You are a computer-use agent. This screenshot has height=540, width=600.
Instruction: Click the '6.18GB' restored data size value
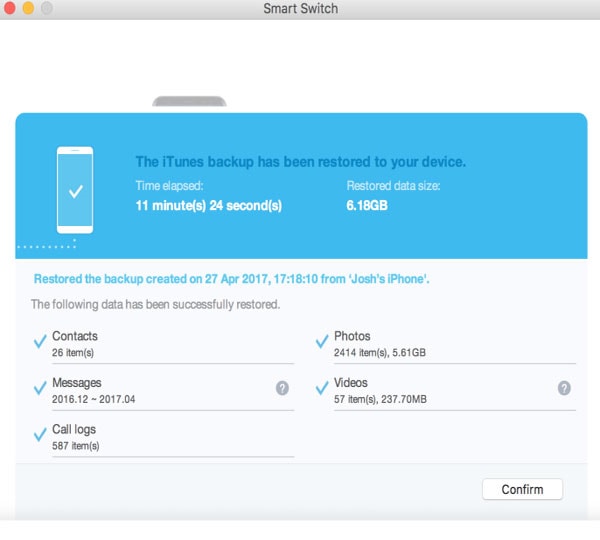(367, 206)
